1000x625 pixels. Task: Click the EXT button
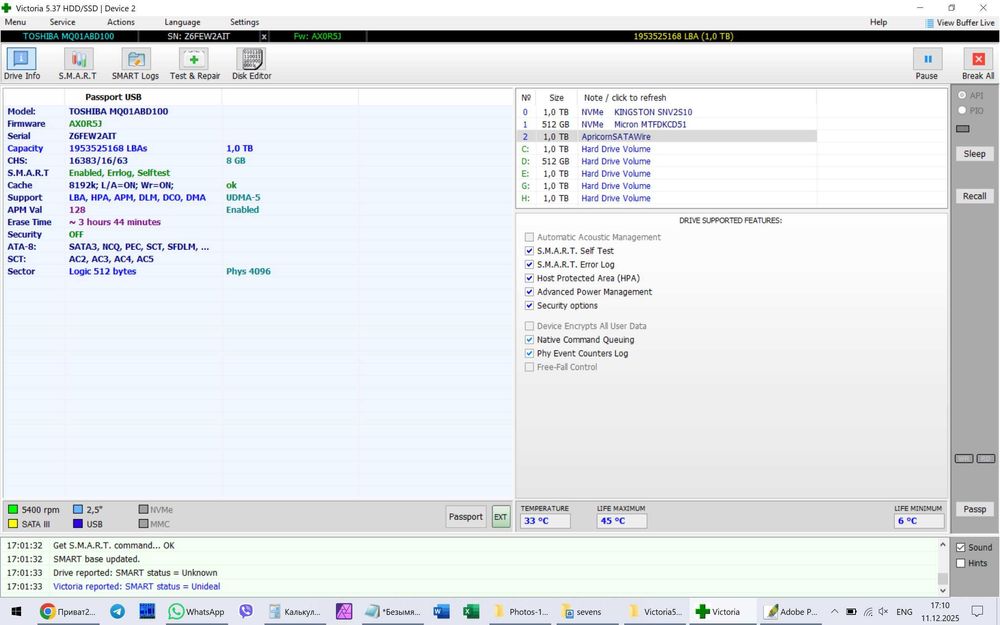501,517
